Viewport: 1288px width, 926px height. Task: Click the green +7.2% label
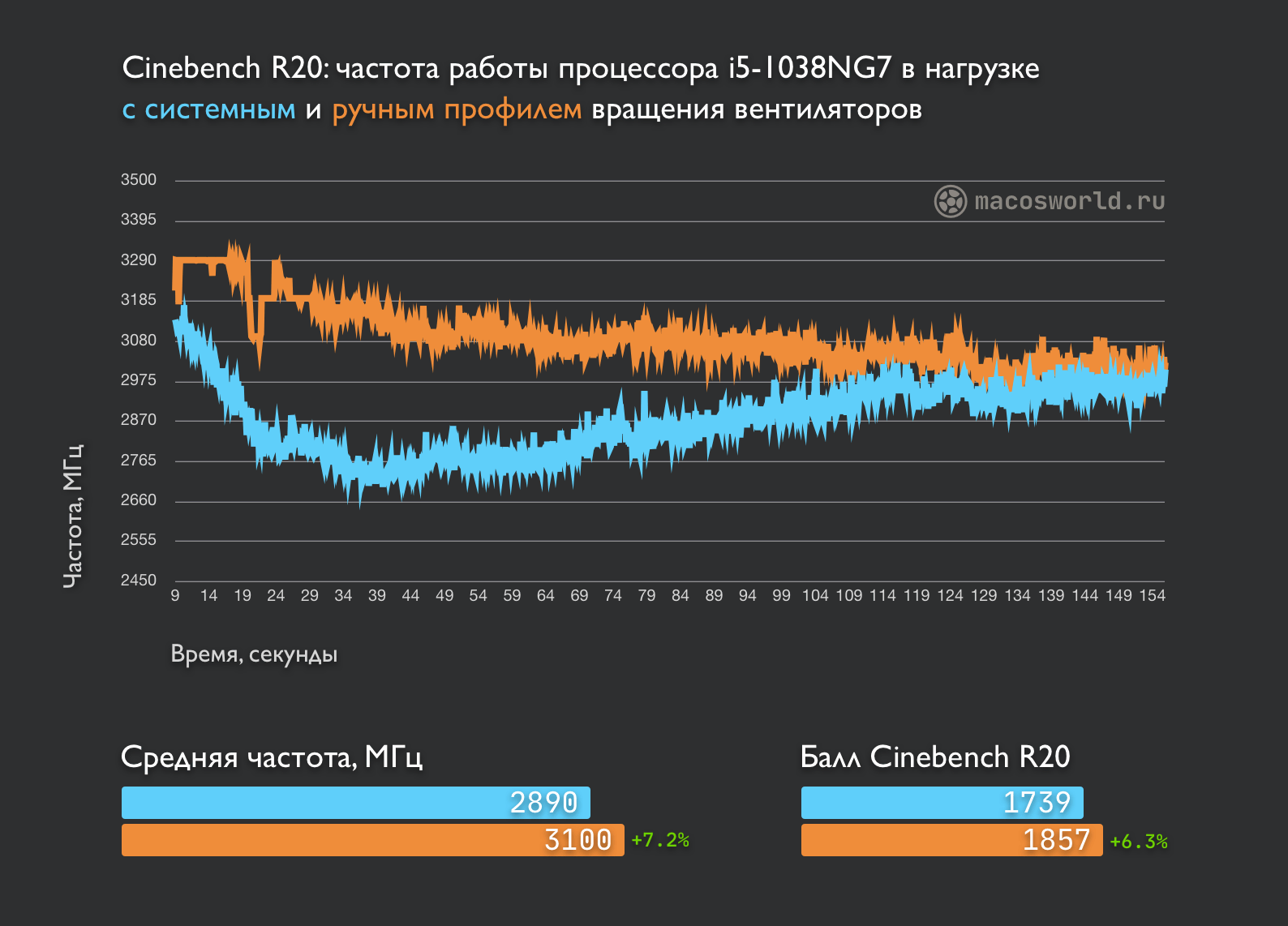(x=660, y=840)
